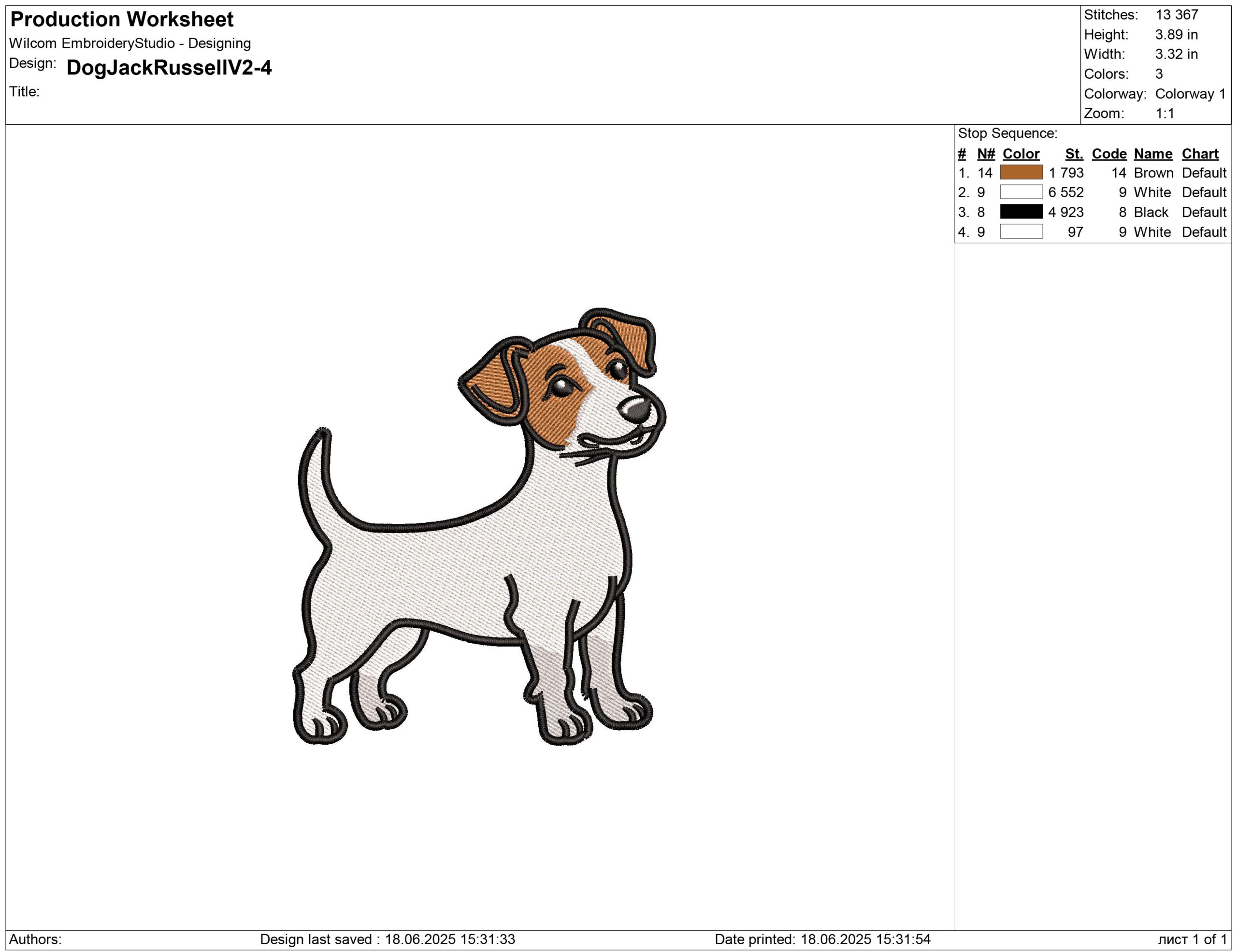Click the black color swatch in row 3
This screenshot has width=1237, height=952.
pyautogui.click(x=1021, y=212)
